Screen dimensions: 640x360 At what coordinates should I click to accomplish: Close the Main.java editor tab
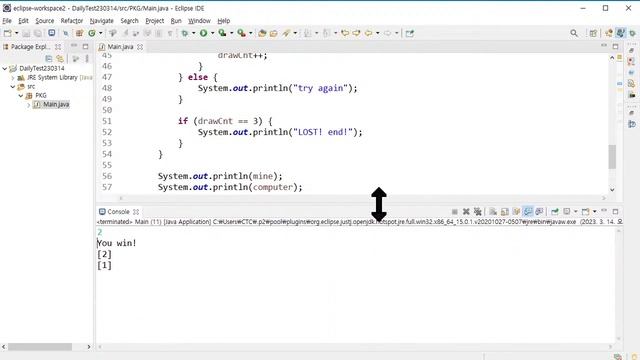[140, 47]
